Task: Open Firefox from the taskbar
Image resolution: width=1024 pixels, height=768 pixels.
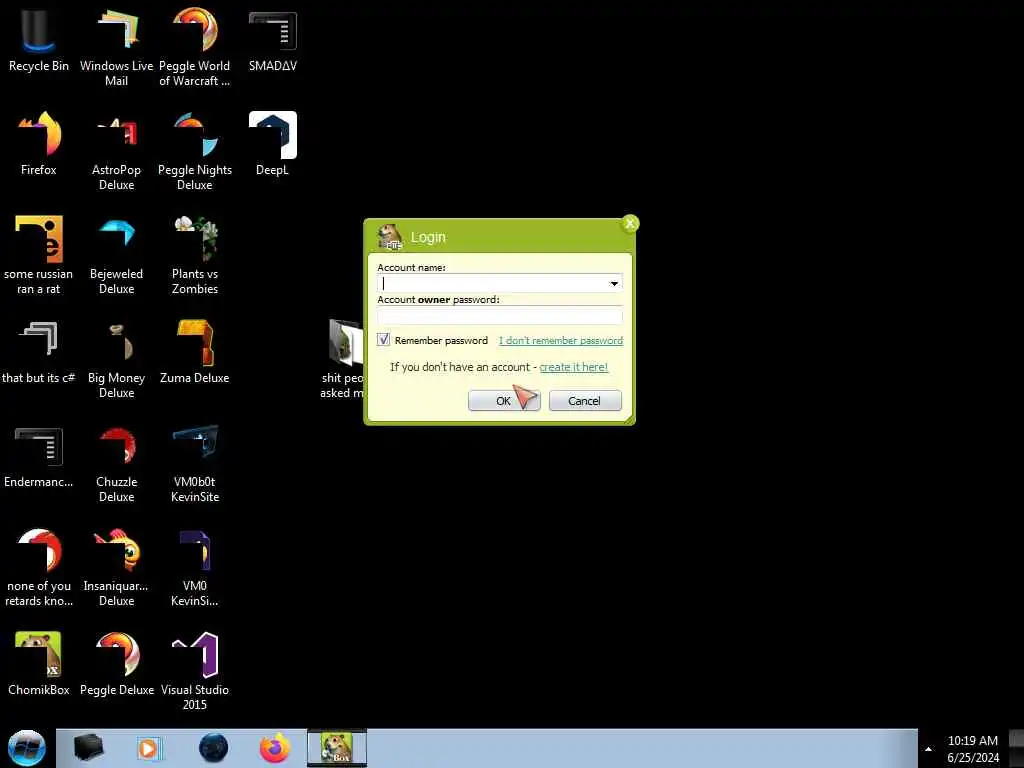Action: (275, 748)
